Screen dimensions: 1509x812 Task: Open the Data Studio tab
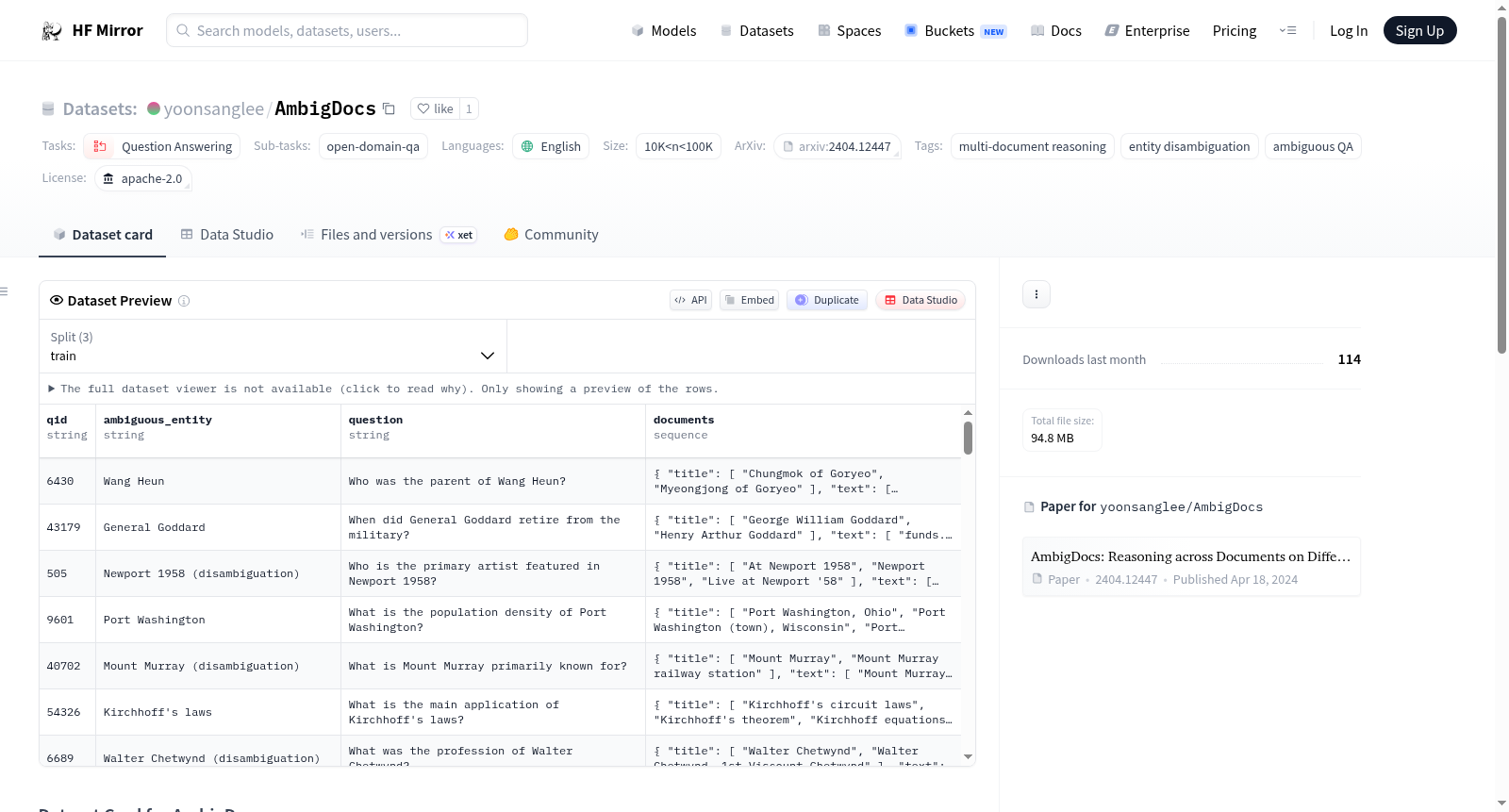(x=227, y=235)
